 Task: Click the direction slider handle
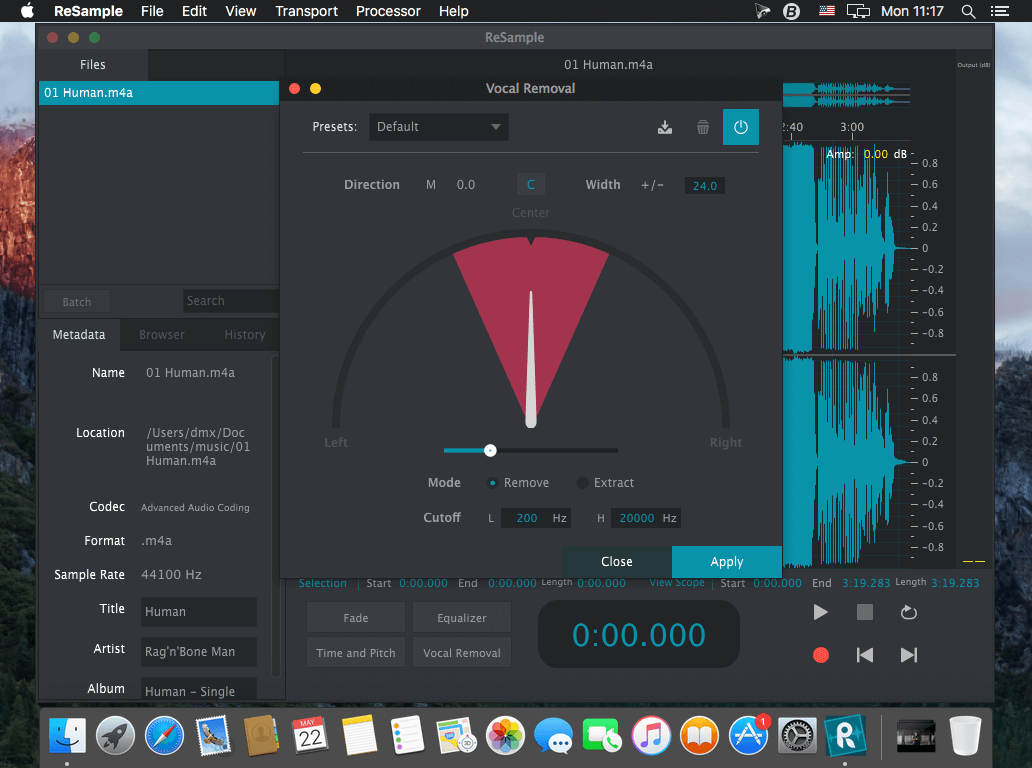pos(490,450)
